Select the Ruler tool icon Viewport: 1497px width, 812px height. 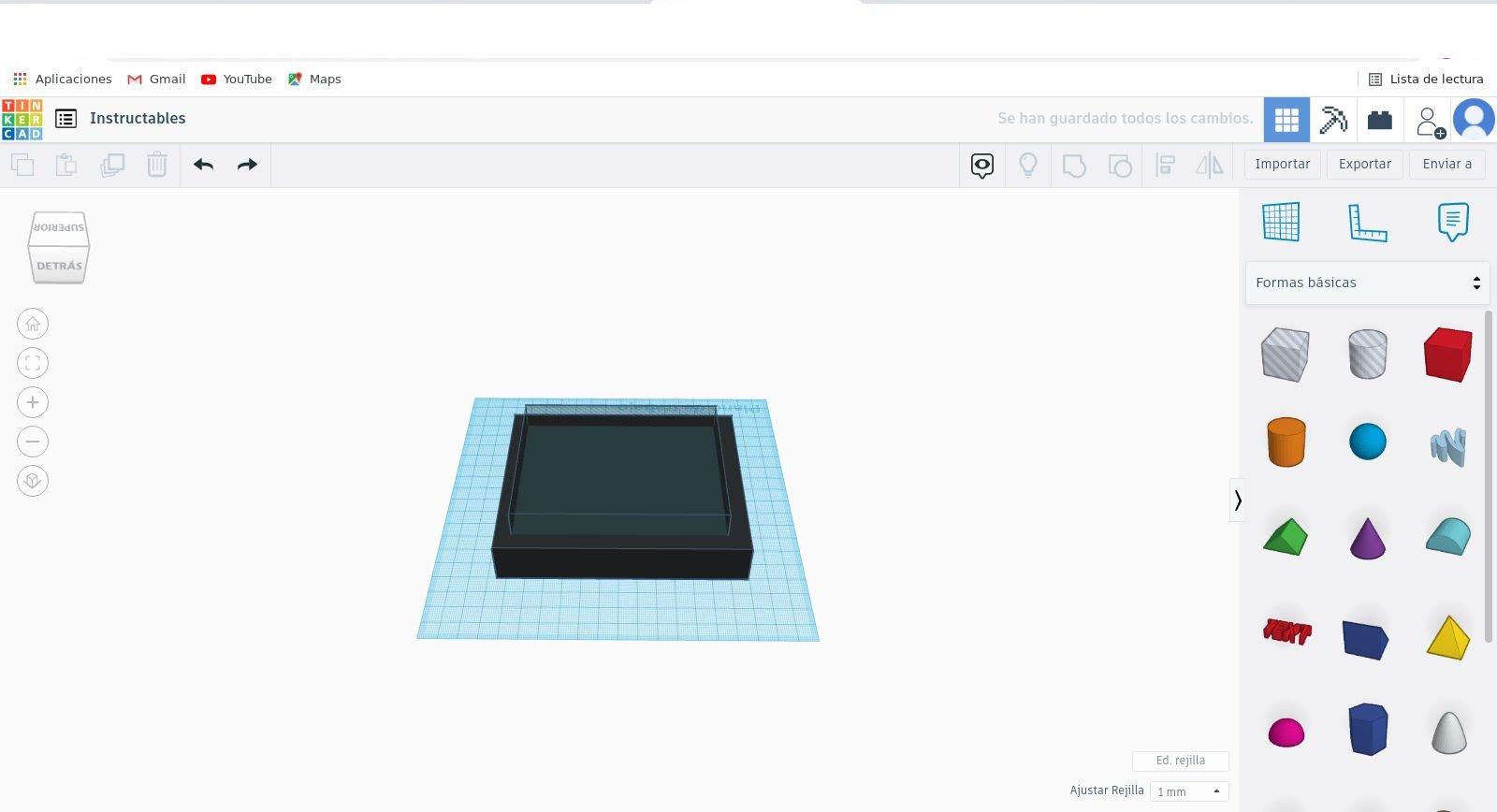pyautogui.click(x=1367, y=223)
